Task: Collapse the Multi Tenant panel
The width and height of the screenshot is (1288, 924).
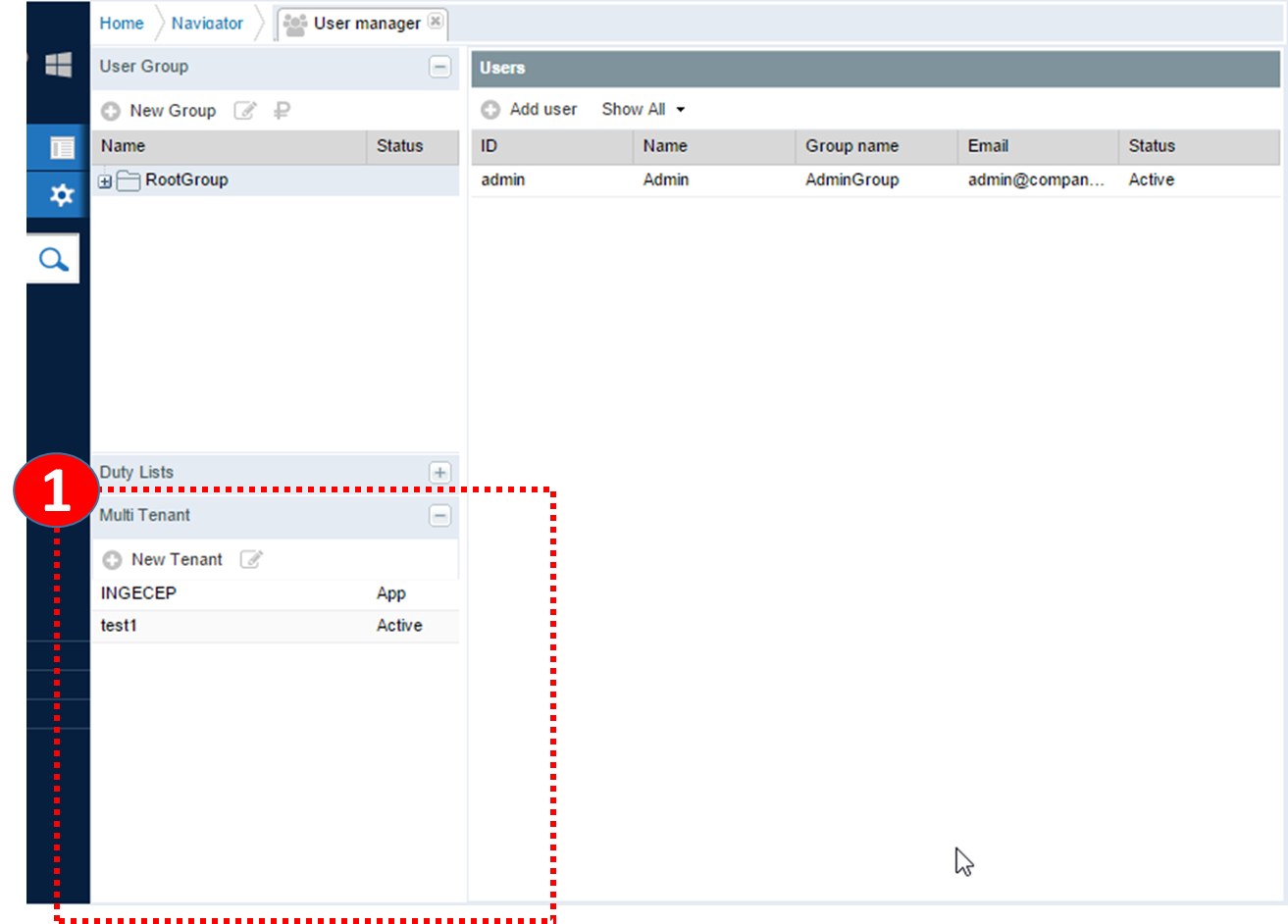Action: point(439,516)
